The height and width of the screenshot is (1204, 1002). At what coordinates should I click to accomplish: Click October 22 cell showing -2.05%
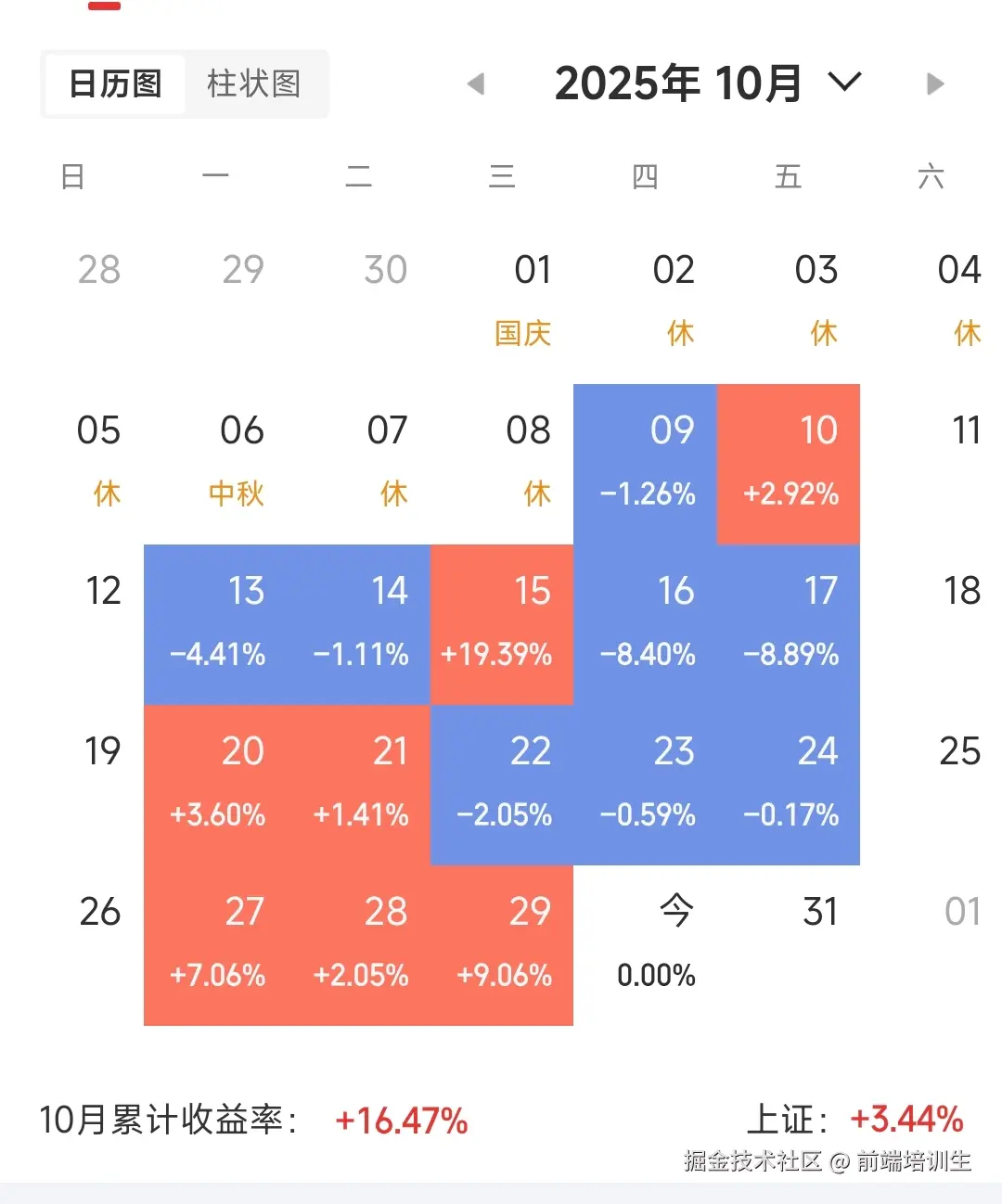[x=502, y=785]
